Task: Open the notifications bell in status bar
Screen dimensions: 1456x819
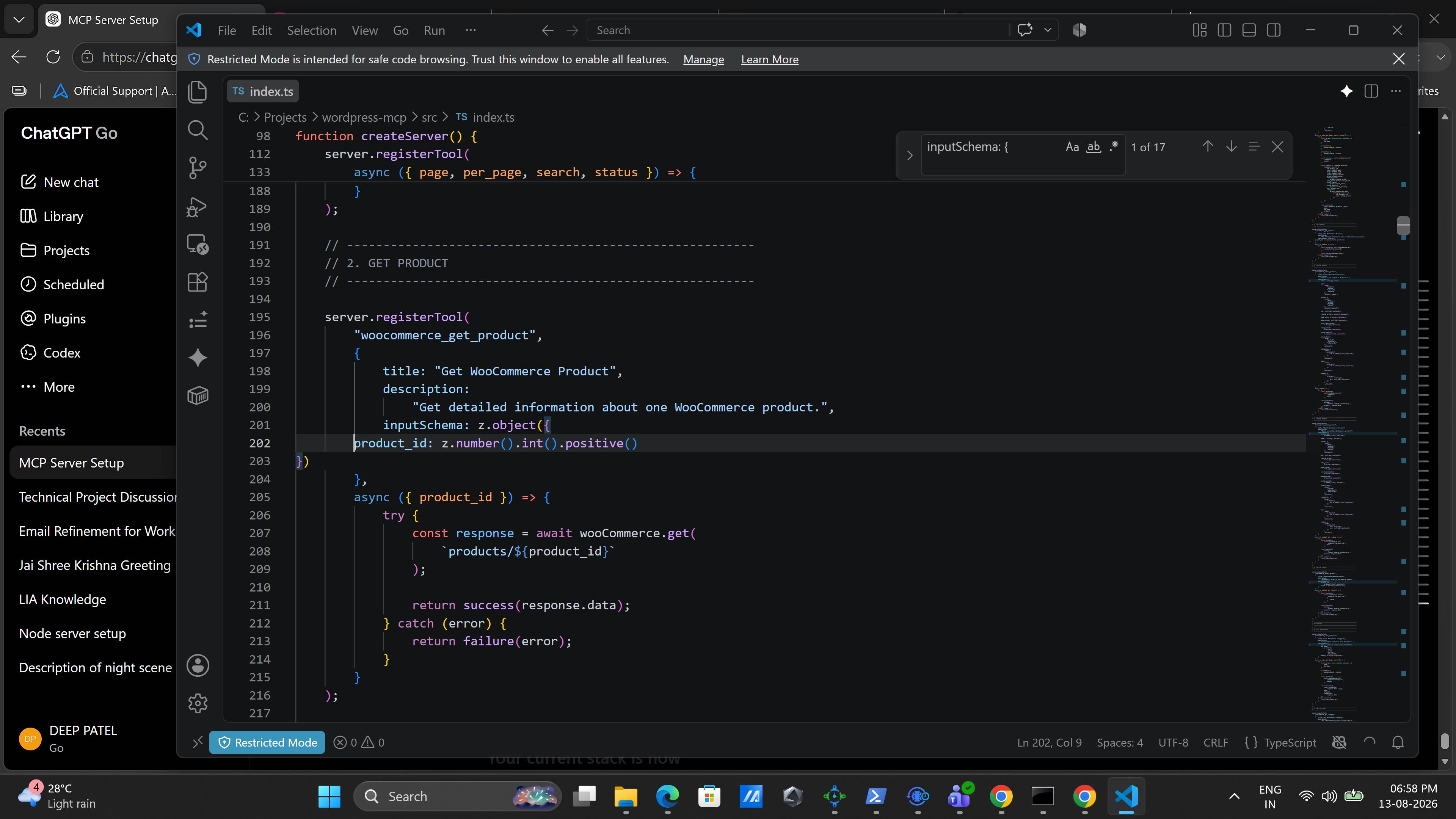Action: click(1398, 742)
